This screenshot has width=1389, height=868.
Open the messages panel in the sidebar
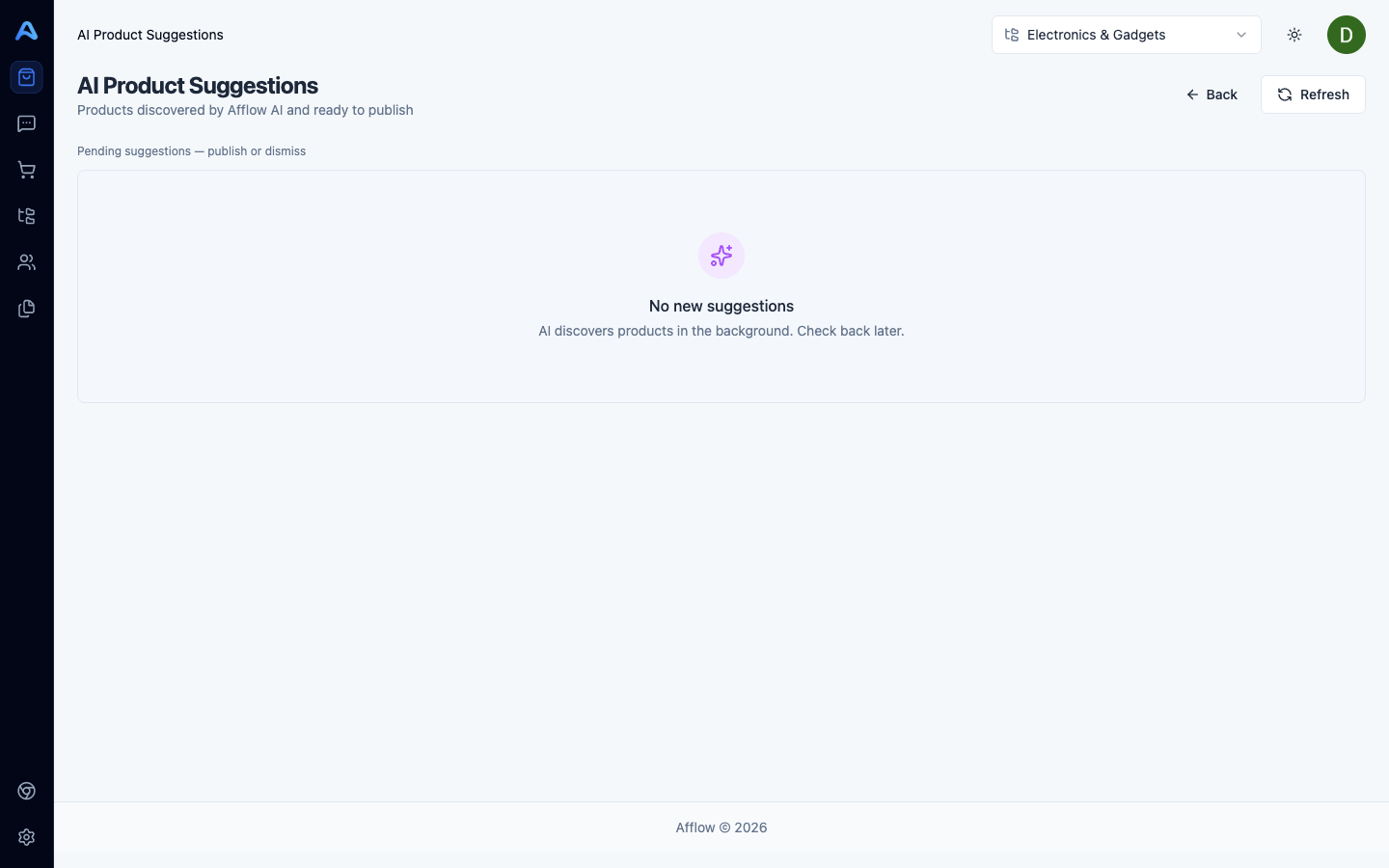26,123
